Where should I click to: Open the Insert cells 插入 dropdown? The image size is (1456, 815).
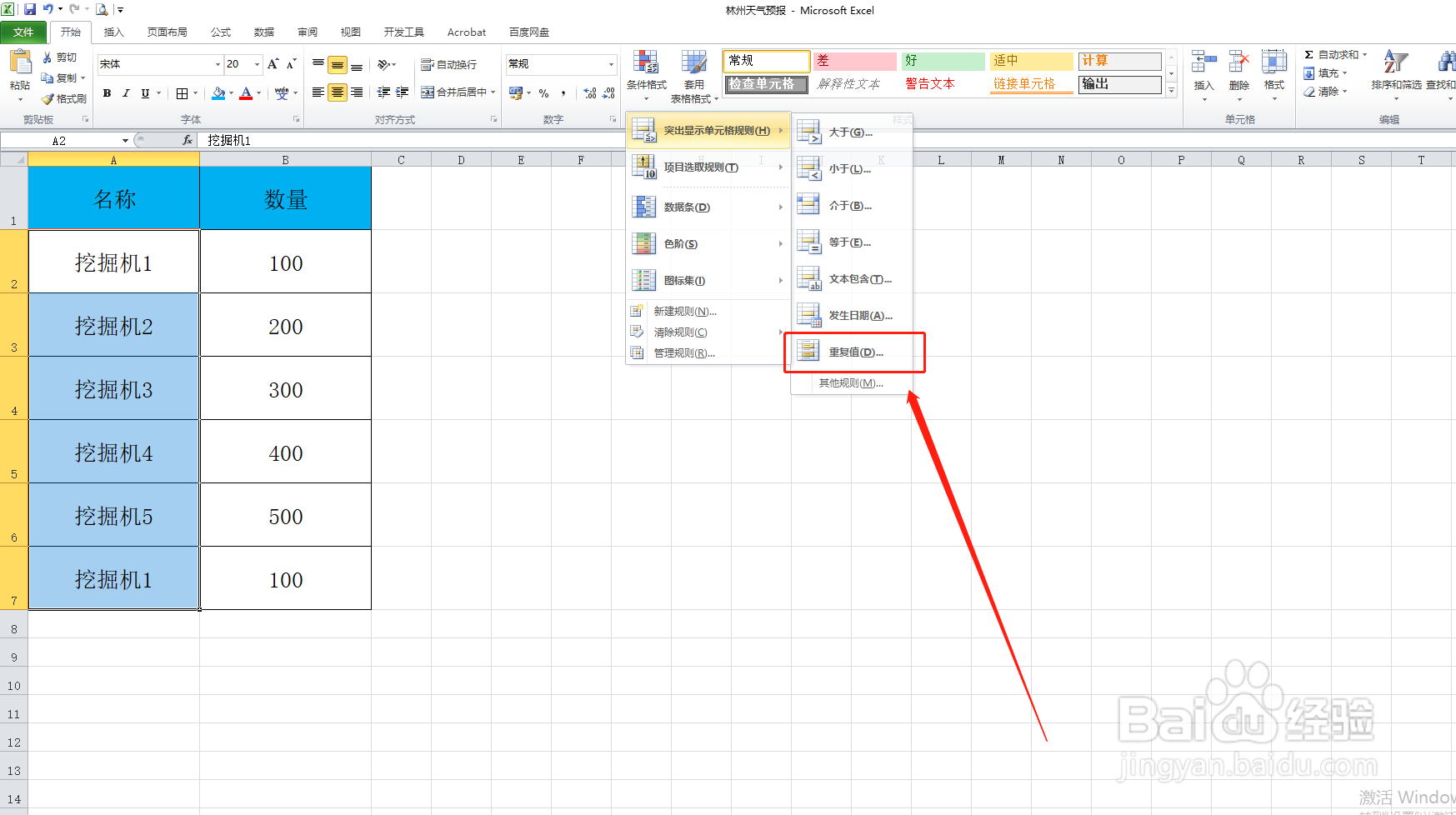pos(1204,76)
